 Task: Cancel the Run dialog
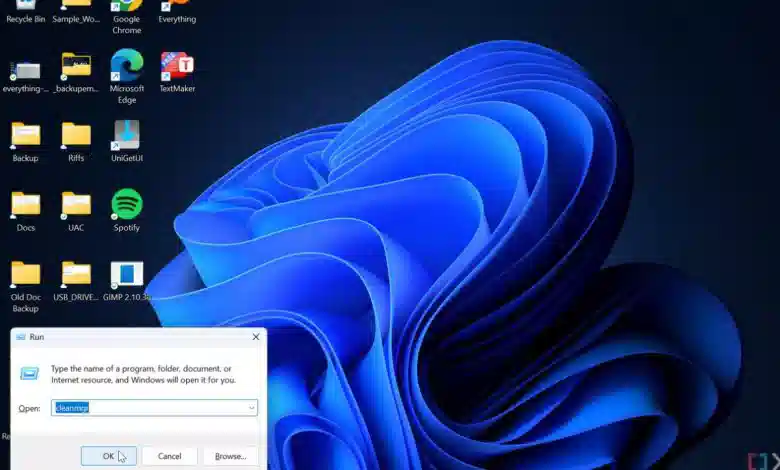170,456
